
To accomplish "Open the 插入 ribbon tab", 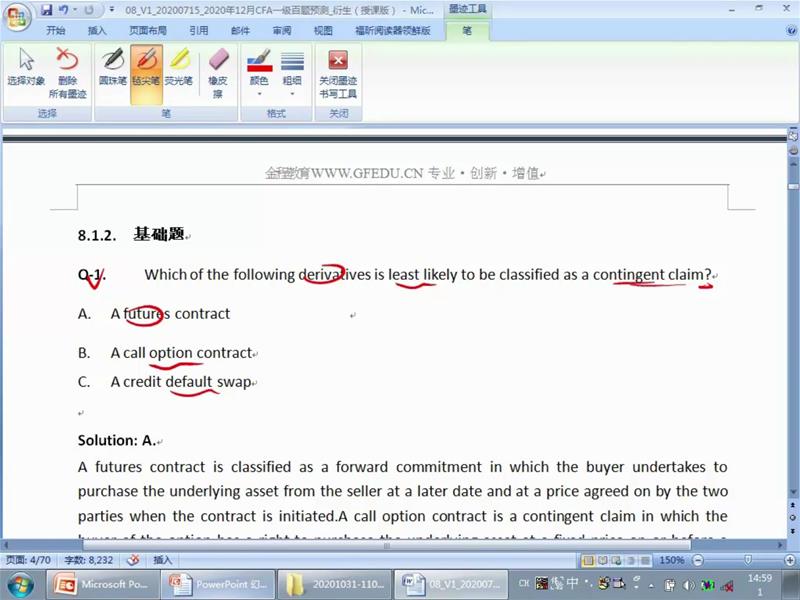I will click(x=97, y=31).
